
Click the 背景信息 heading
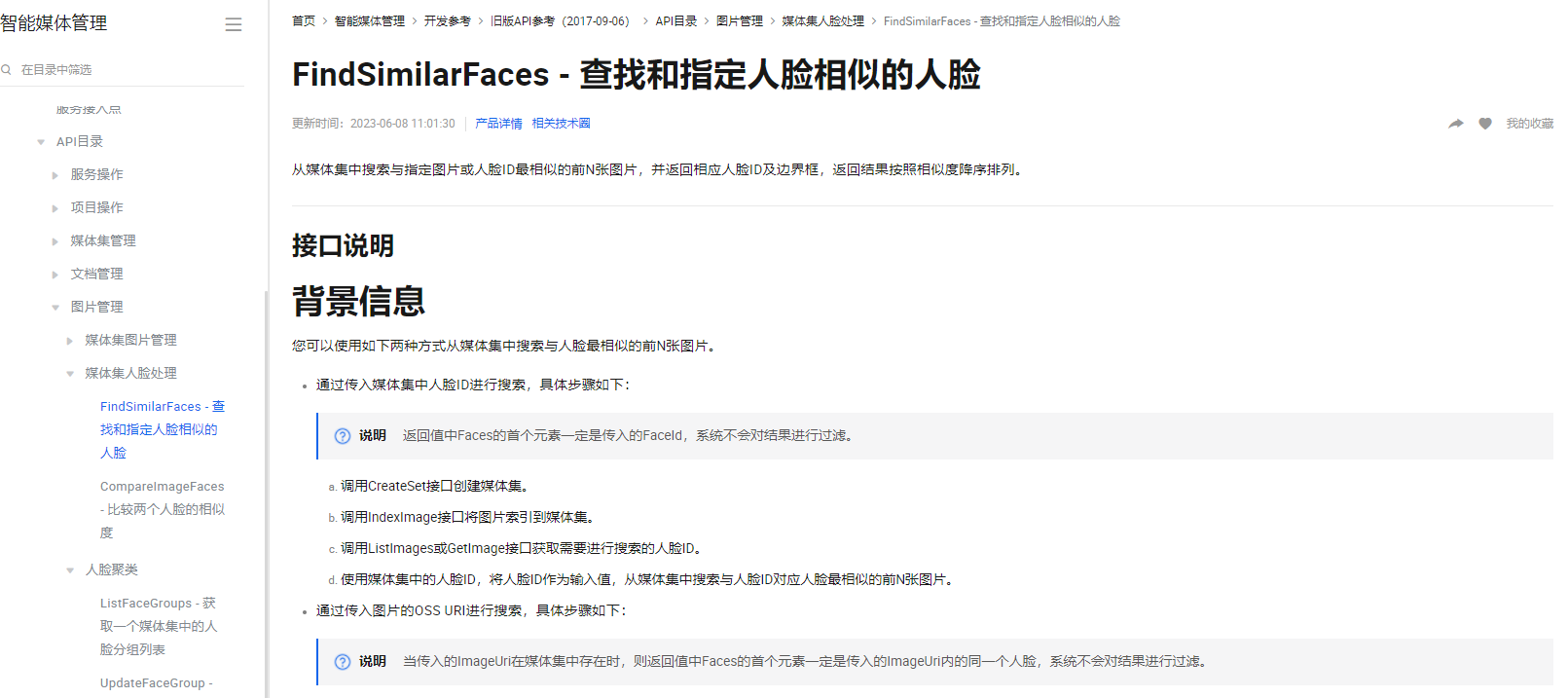pyautogui.click(x=359, y=302)
